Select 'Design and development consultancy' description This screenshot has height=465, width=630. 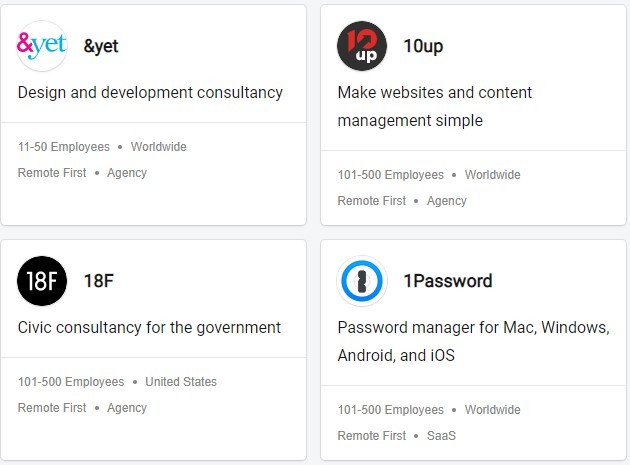click(x=150, y=92)
